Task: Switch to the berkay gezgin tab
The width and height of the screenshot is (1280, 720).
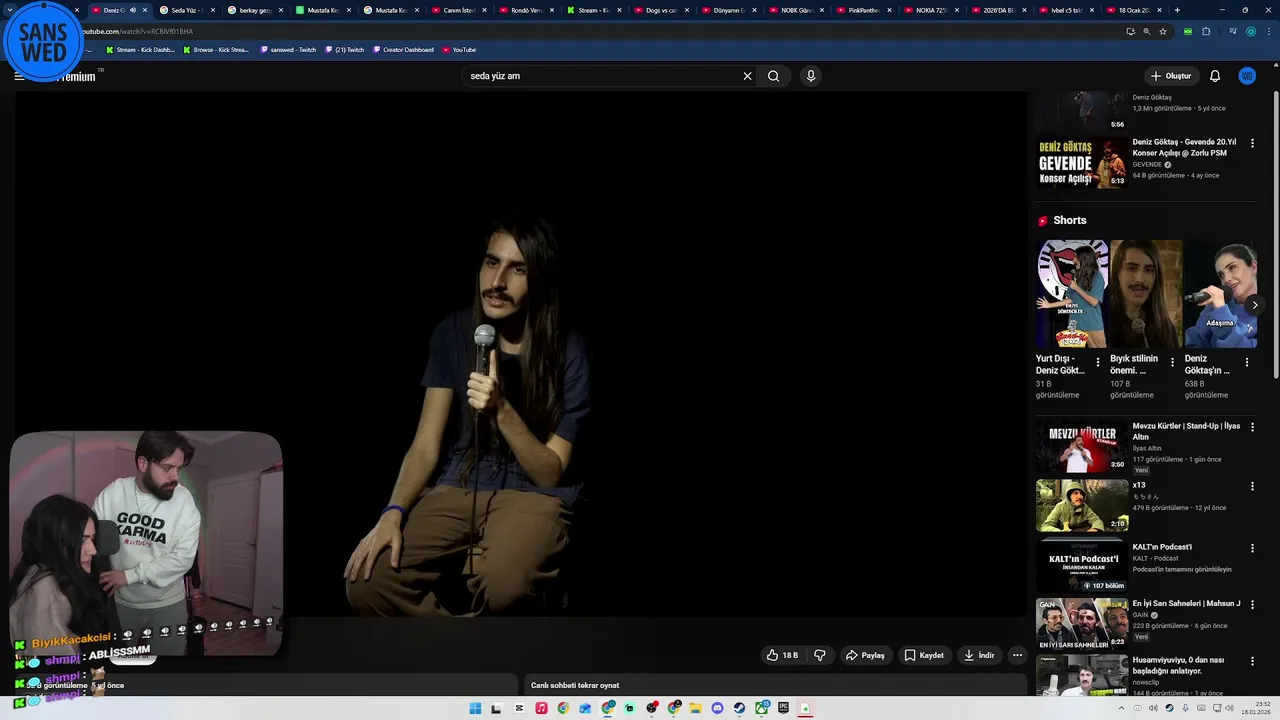Action: pyautogui.click(x=255, y=10)
